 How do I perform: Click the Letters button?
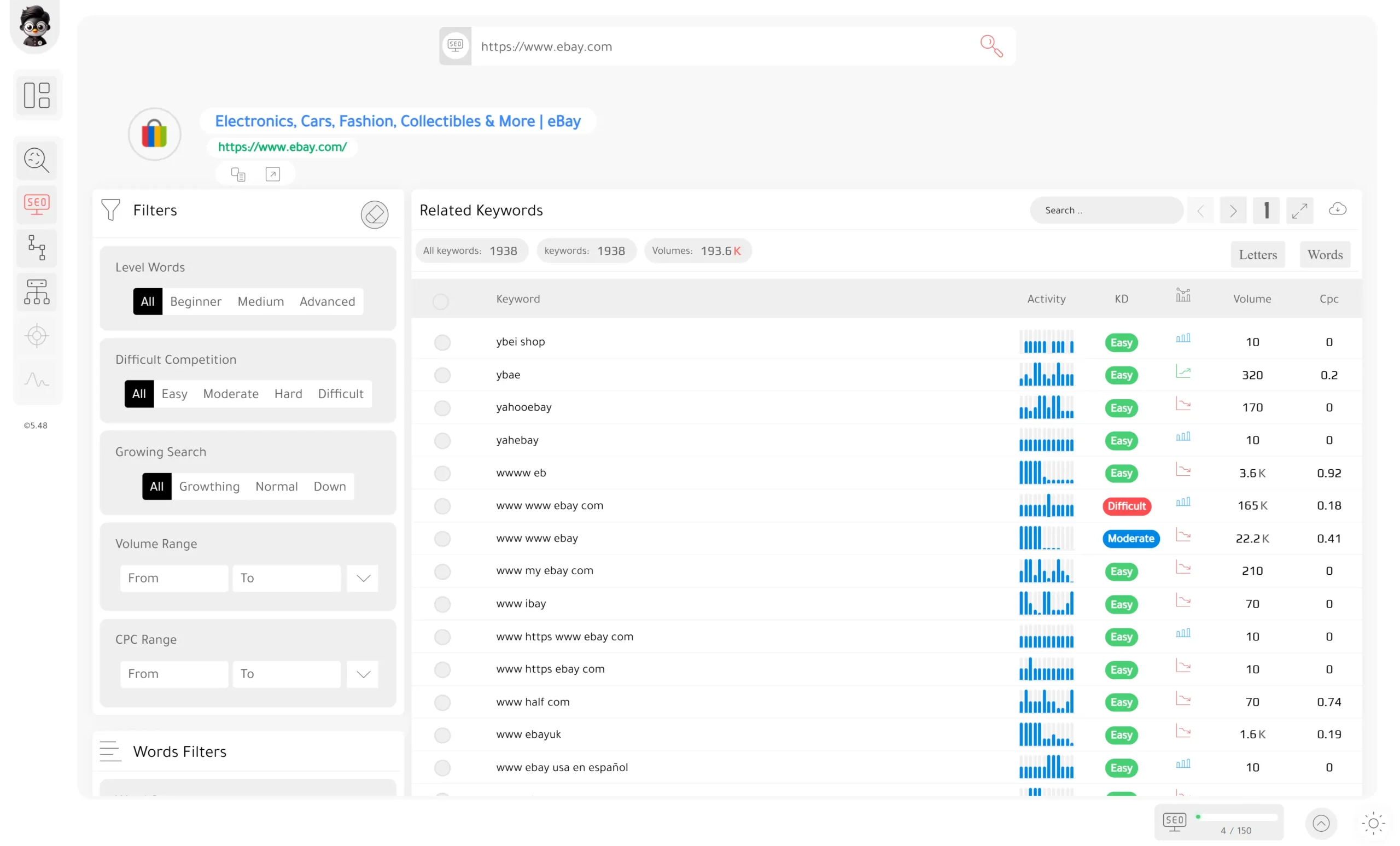pos(1258,254)
